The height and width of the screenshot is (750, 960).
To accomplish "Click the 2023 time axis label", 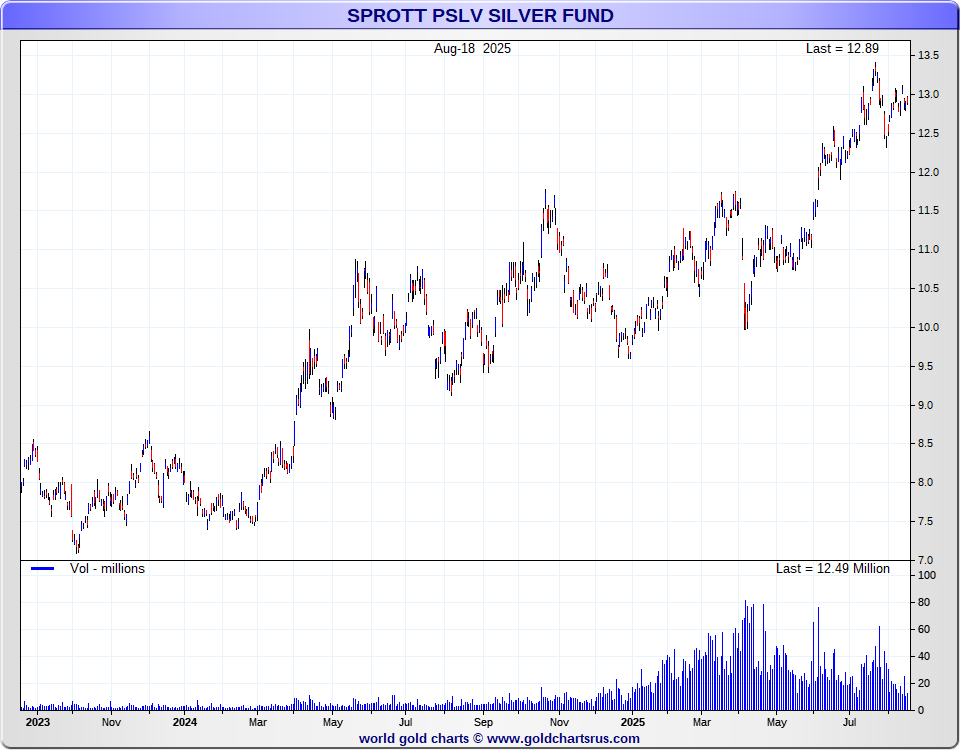I will (37, 722).
